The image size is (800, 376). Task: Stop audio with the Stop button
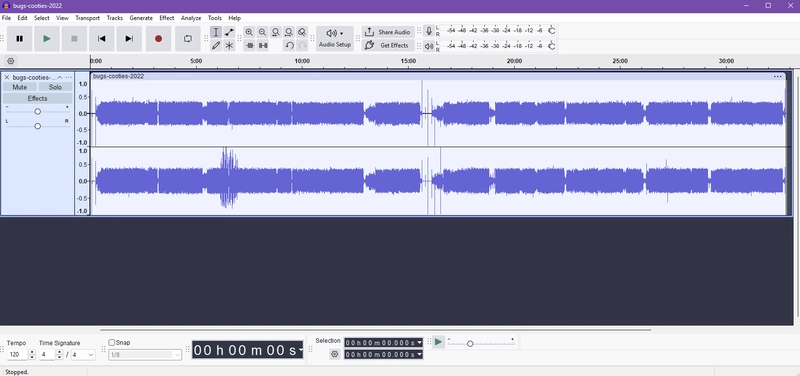[74, 39]
